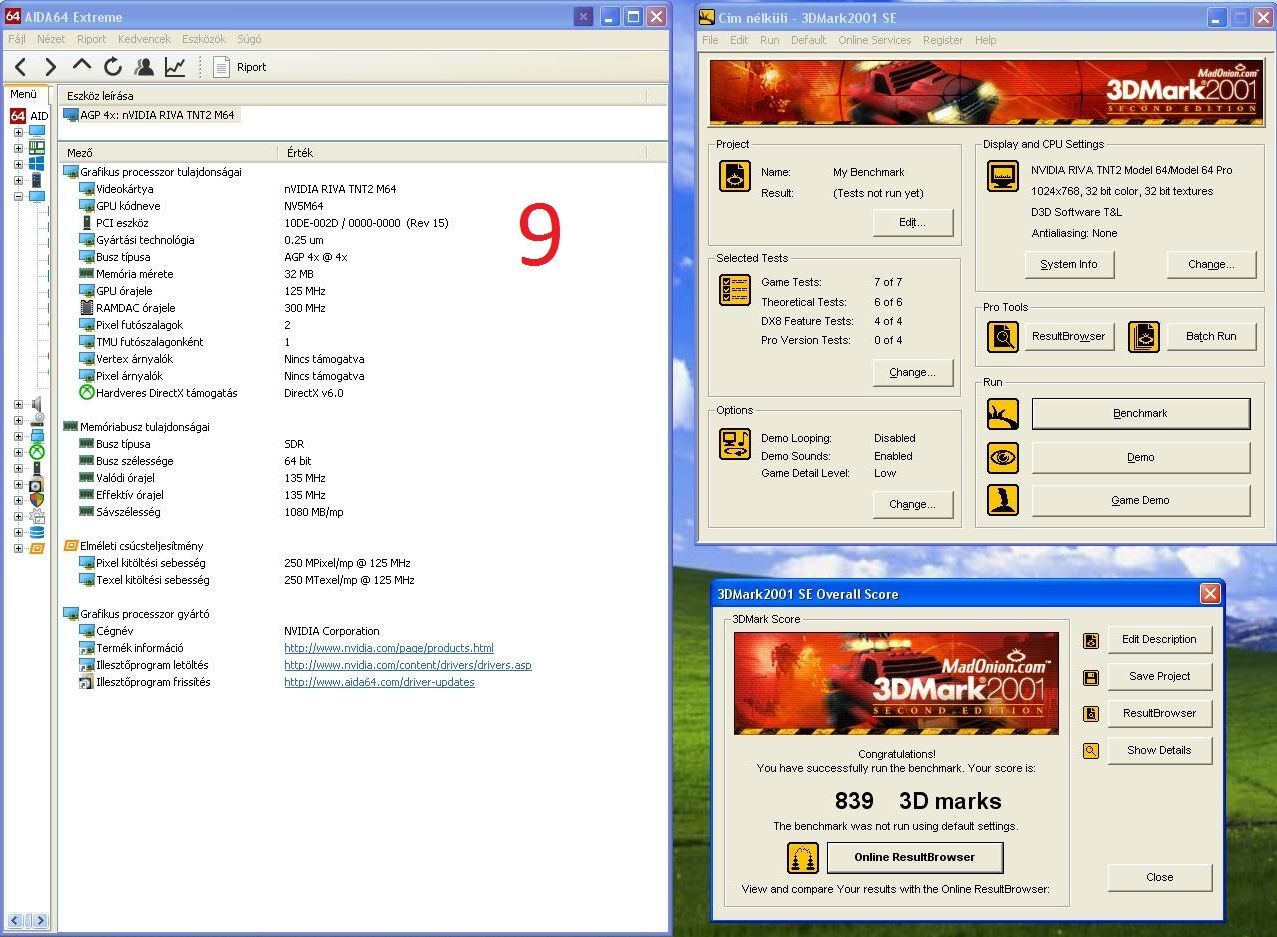Open 3DMark Online Services menu
The width and height of the screenshot is (1277, 937).
click(x=874, y=40)
